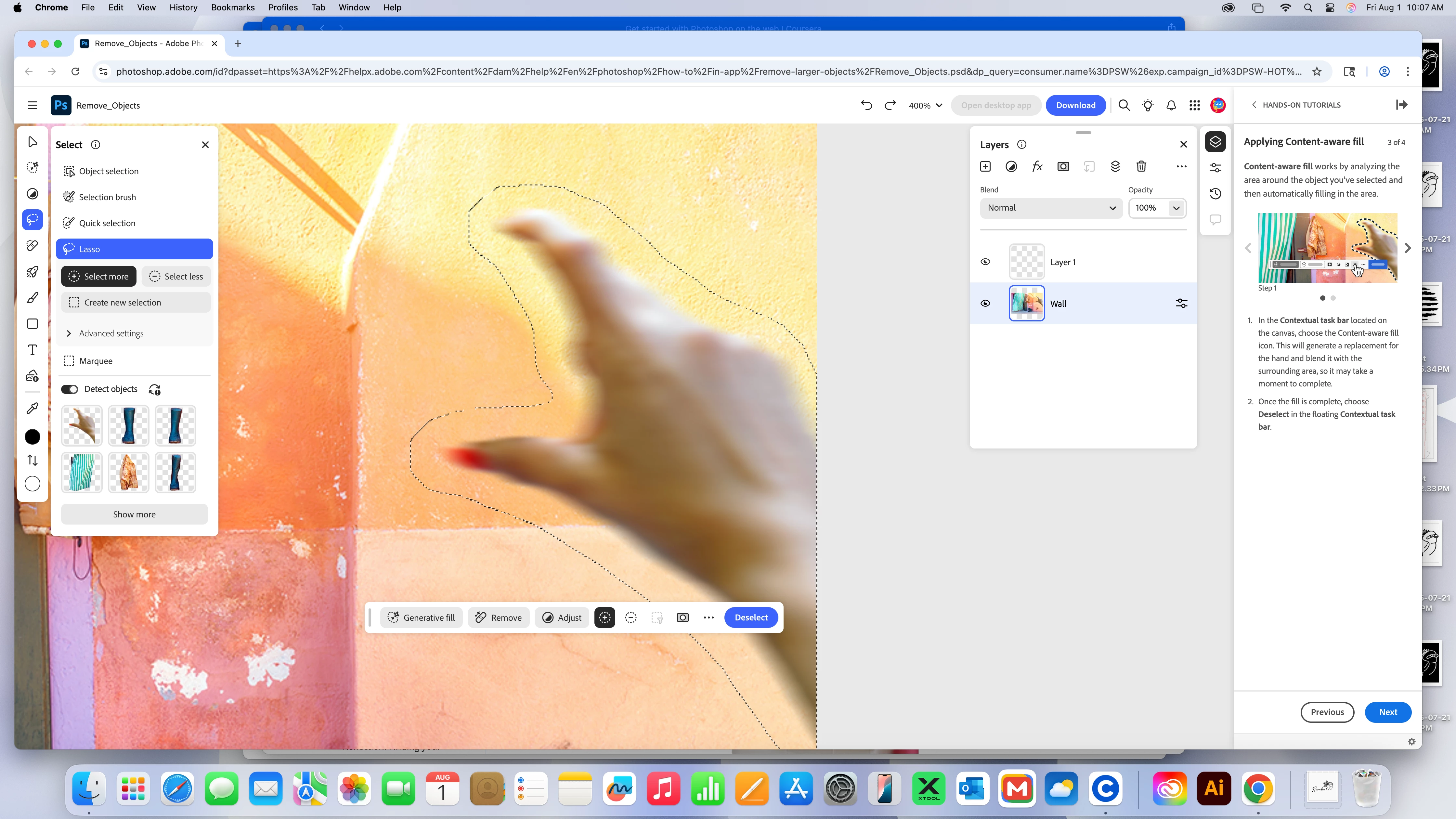This screenshot has height=819, width=1456.
Task: Click Next in tutorial panel
Action: coord(1388,712)
